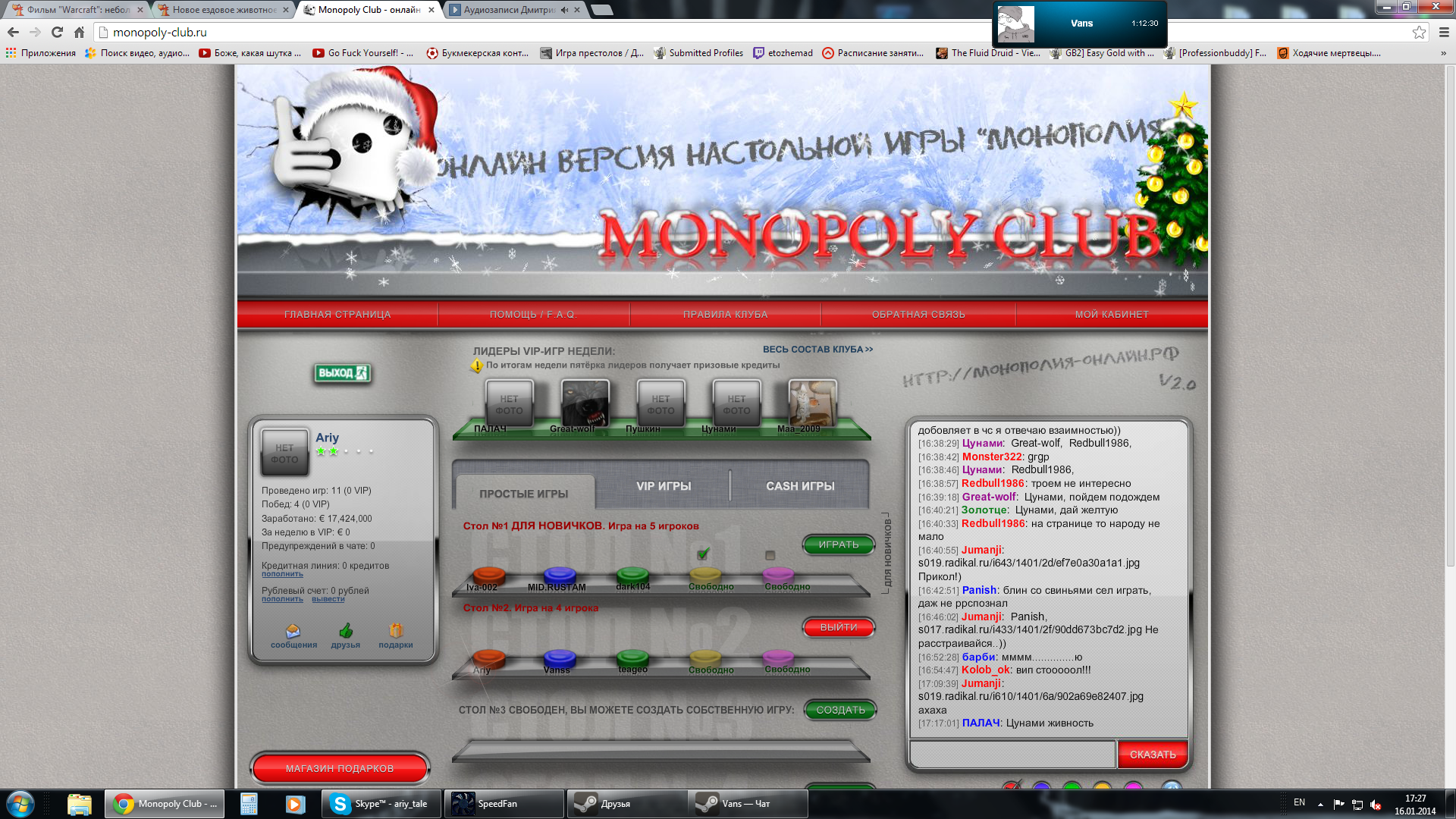Click muted volume tray icon

[1376, 804]
